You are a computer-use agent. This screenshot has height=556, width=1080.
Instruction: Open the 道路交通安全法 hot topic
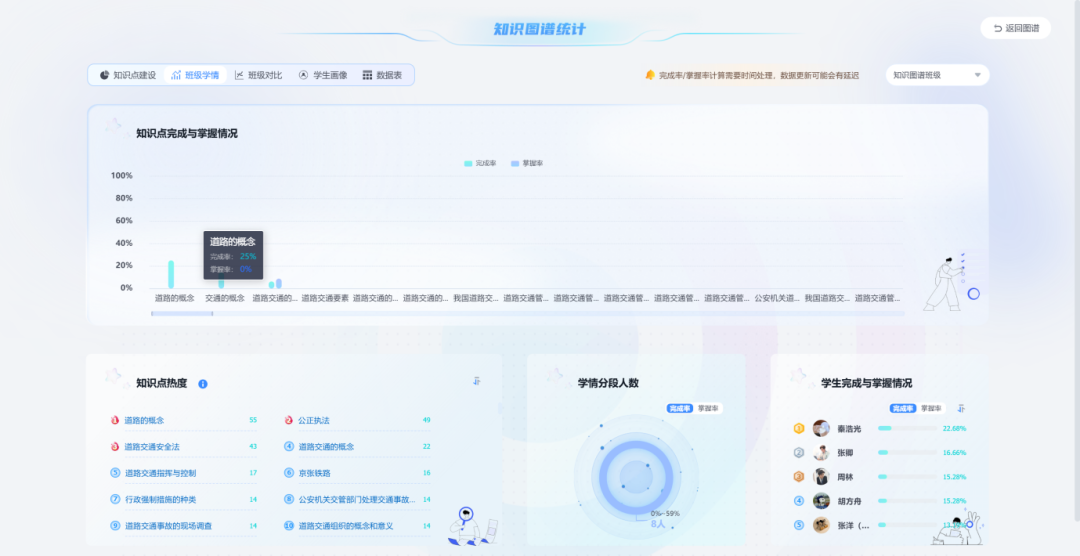(152, 446)
